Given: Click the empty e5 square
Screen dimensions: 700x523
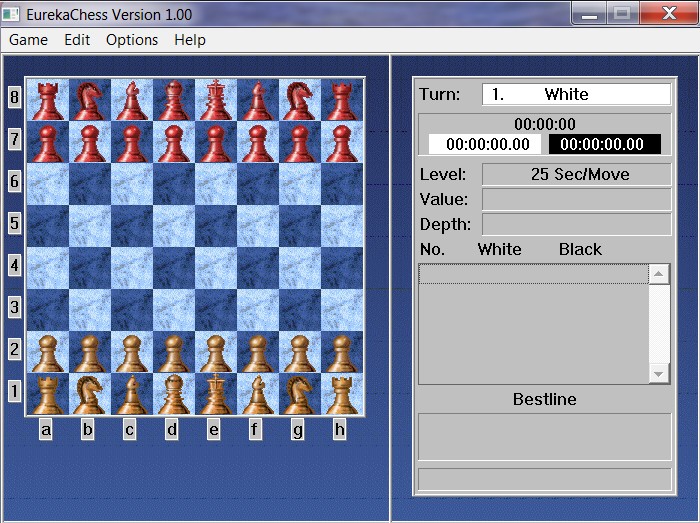Looking at the screenshot, I should pyautogui.click(x=216, y=226).
